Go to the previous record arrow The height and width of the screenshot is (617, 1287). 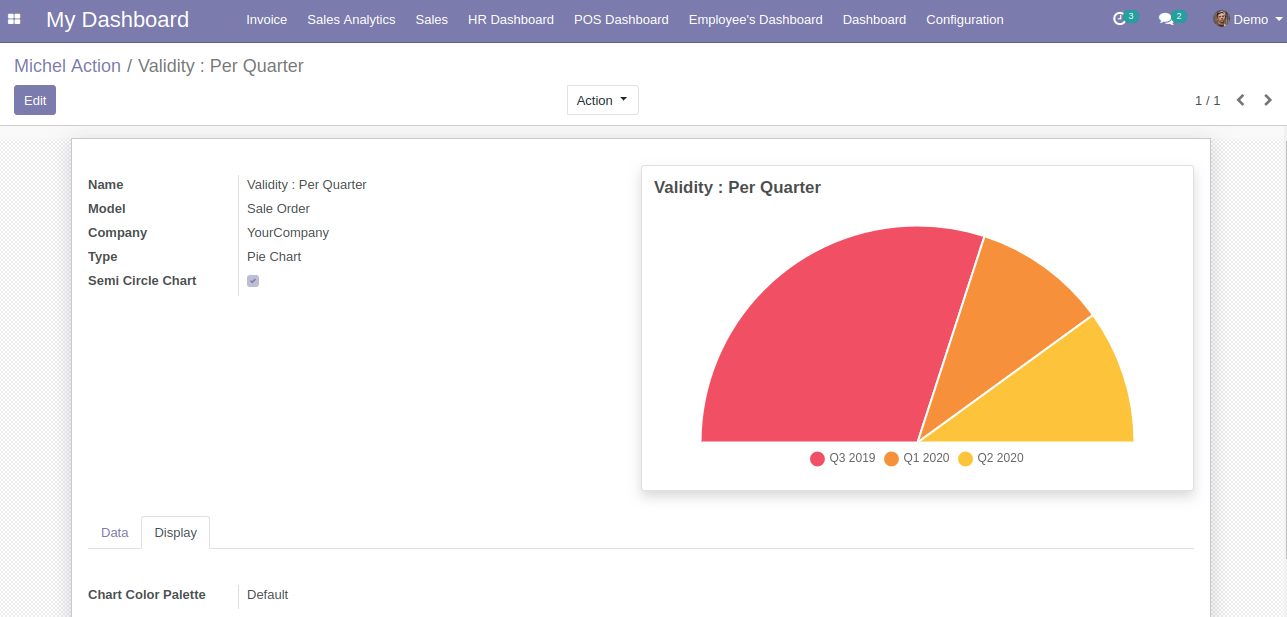coord(1241,100)
